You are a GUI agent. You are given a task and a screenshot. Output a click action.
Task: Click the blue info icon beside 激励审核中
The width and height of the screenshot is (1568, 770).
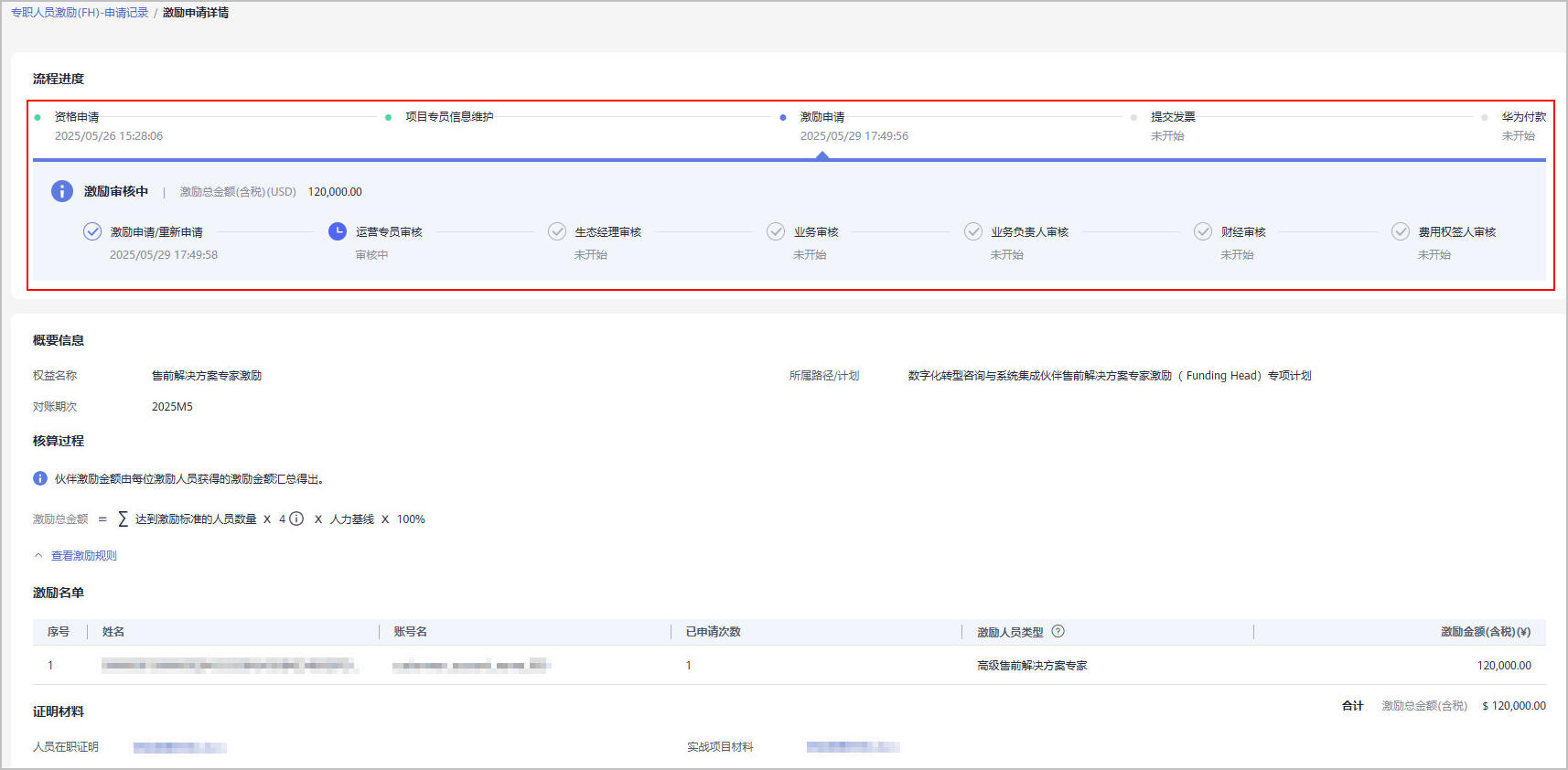61,191
